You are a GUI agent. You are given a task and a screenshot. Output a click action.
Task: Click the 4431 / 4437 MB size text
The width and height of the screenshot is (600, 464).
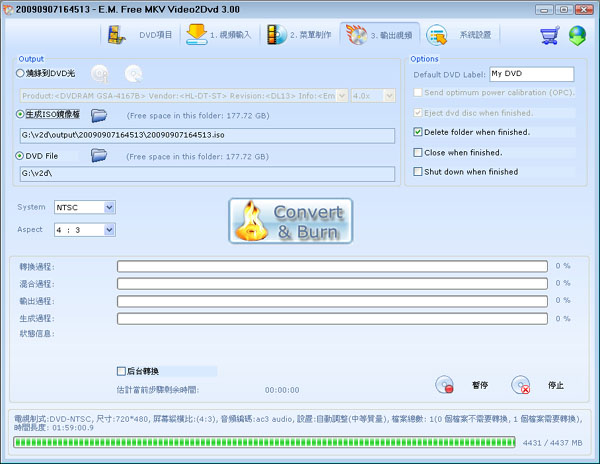click(552, 443)
